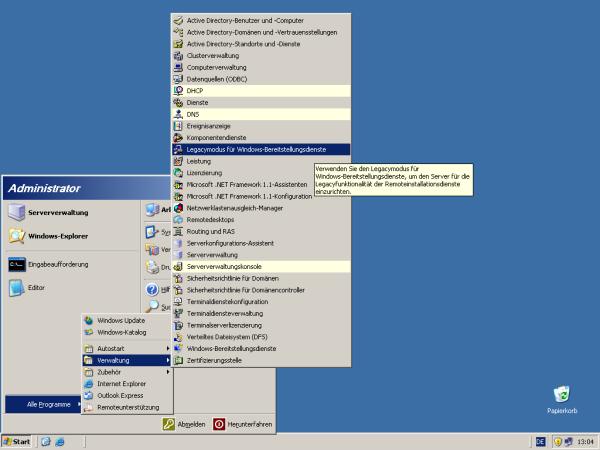Click the Remotedesktops icon
The width and height of the screenshot is (600, 450).
[178, 220]
